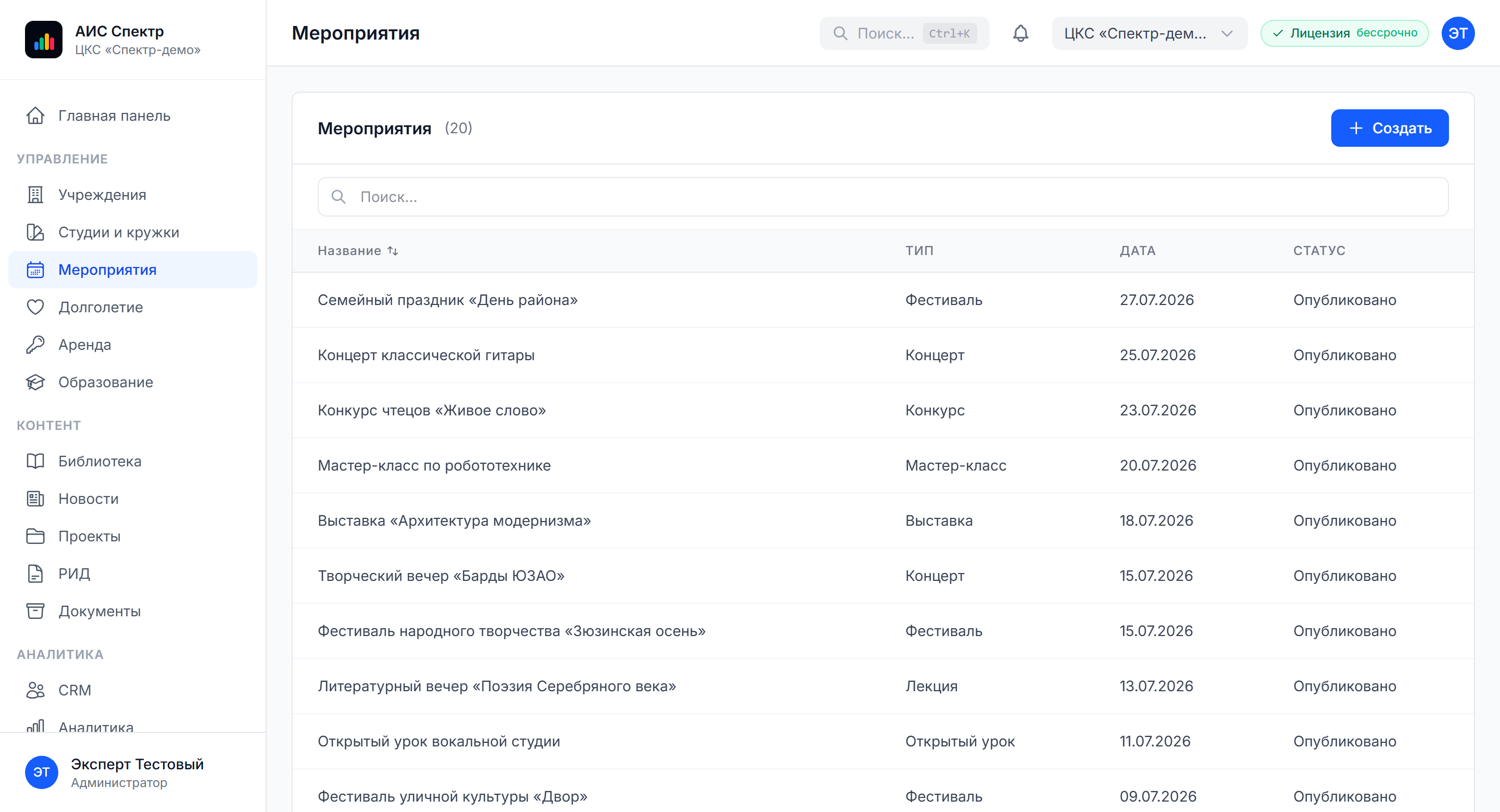Open Творческий вечер «Барды ЮЗАО»

pyautogui.click(x=883, y=576)
